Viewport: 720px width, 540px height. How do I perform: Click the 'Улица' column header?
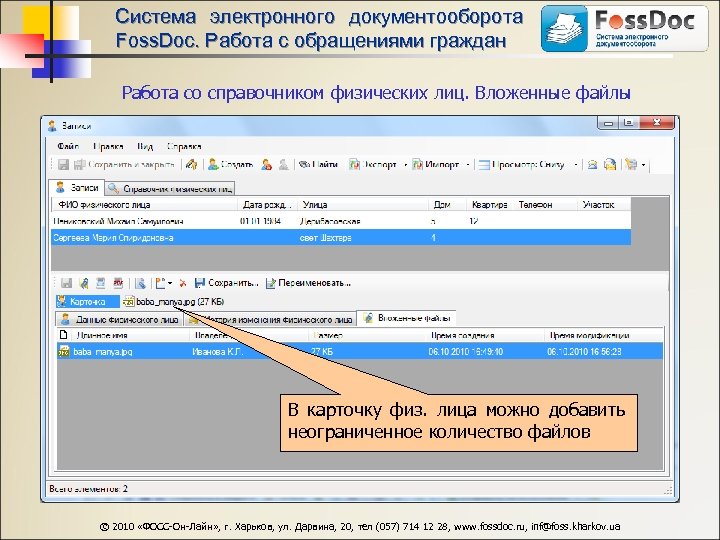(x=363, y=205)
